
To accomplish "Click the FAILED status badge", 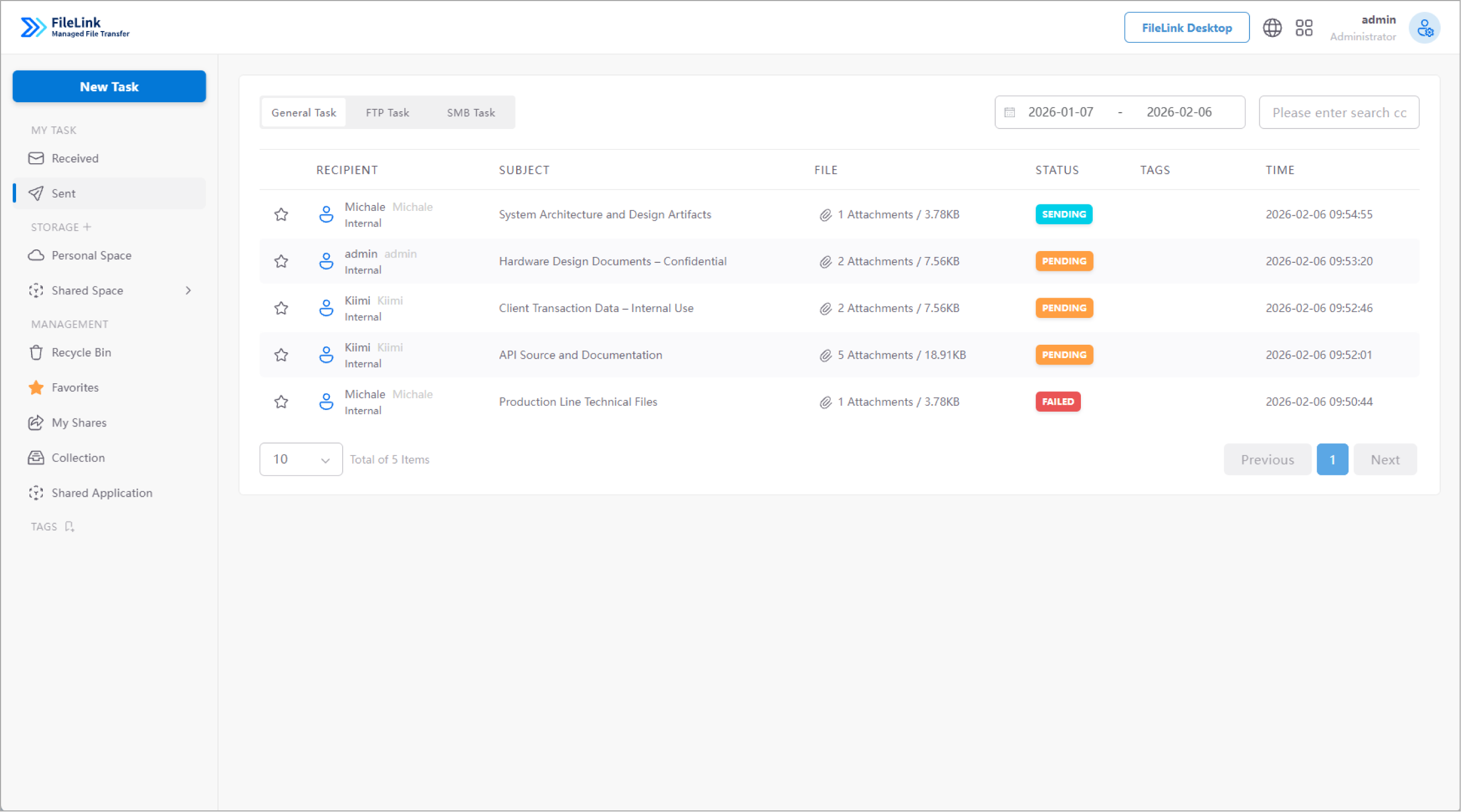I will click(x=1058, y=401).
